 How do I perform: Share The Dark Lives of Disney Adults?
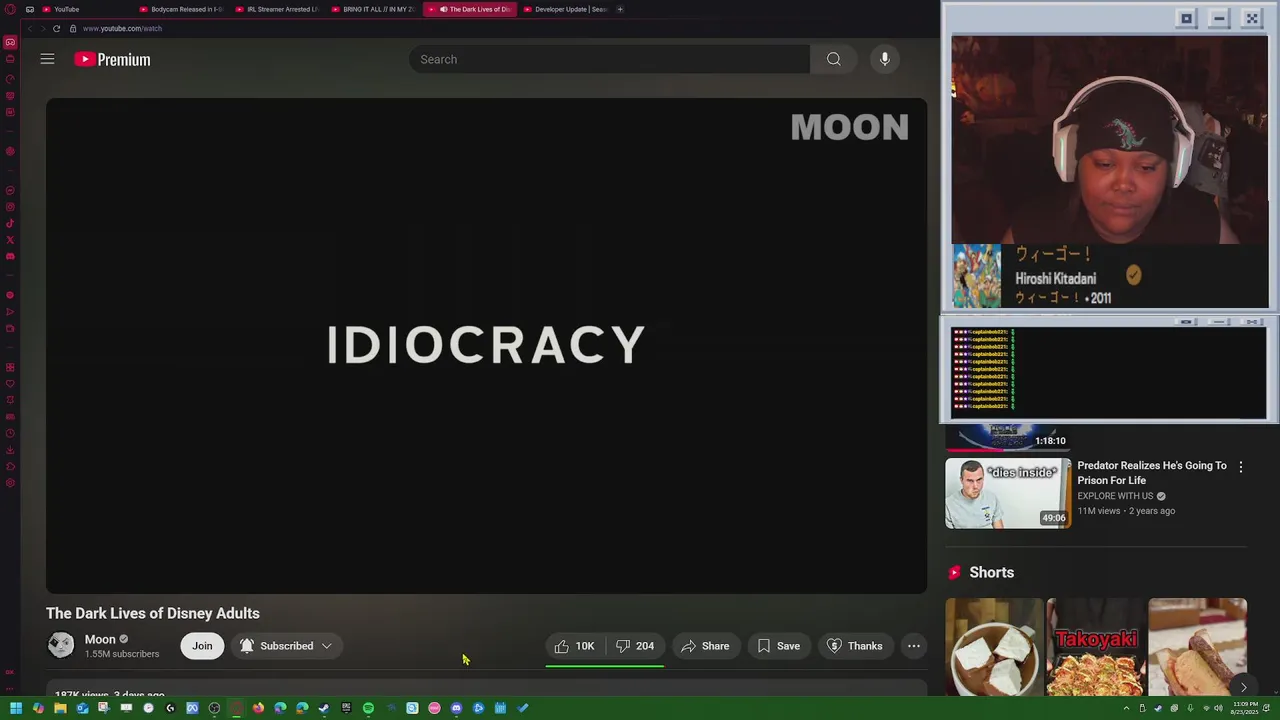coord(705,646)
